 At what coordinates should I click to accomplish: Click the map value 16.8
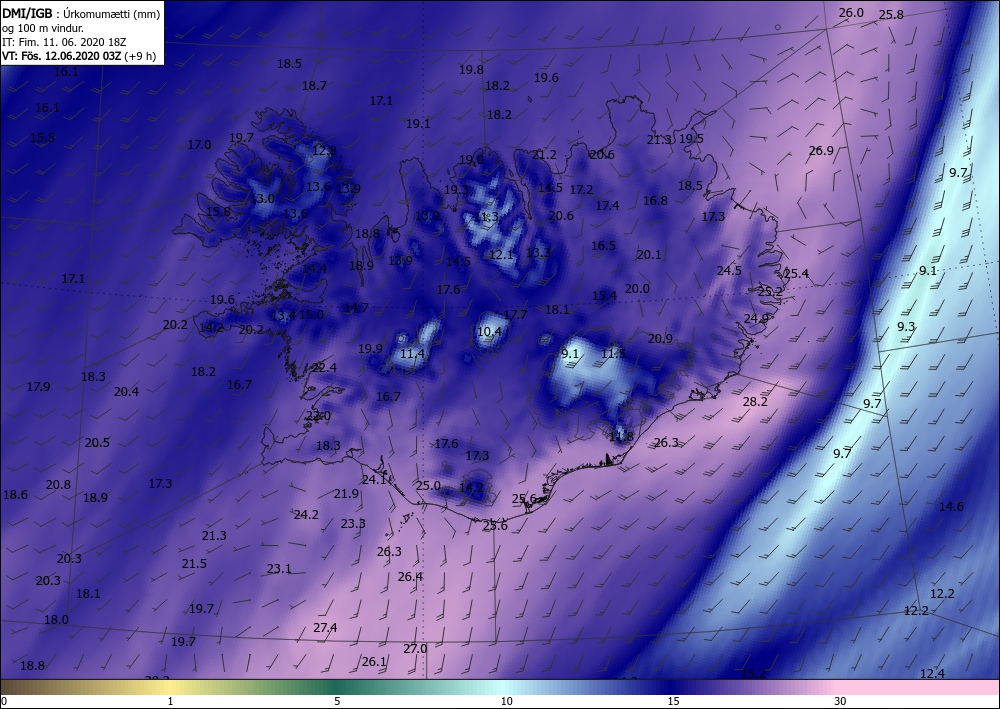point(655,201)
